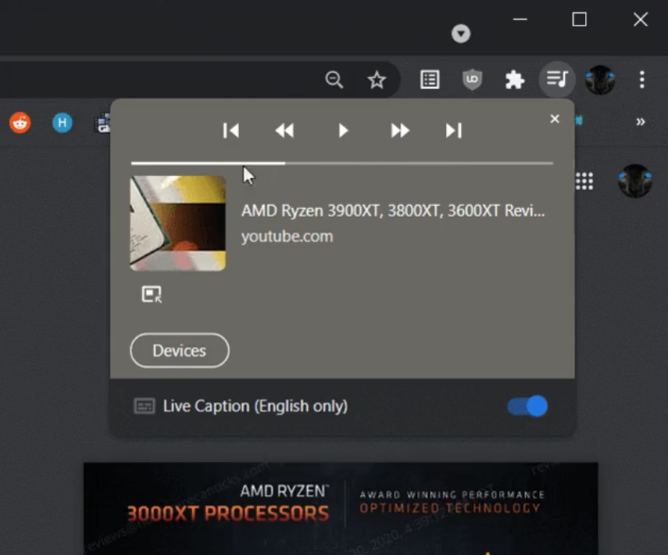This screenshot has height=555, width=668.
Task: Open the tab search dropdown arrow
Action: (461, 34)
